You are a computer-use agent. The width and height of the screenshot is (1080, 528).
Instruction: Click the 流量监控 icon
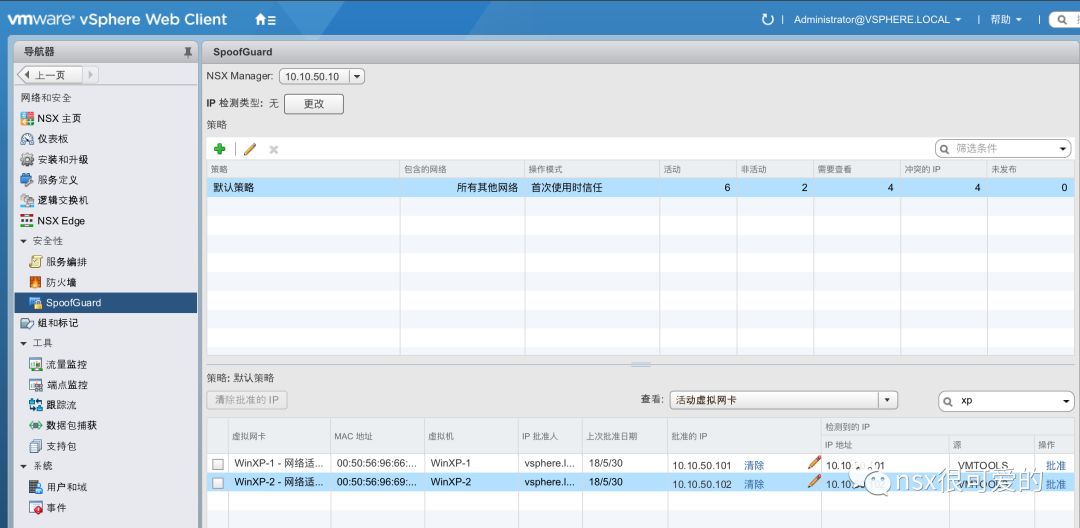point(36,364)
